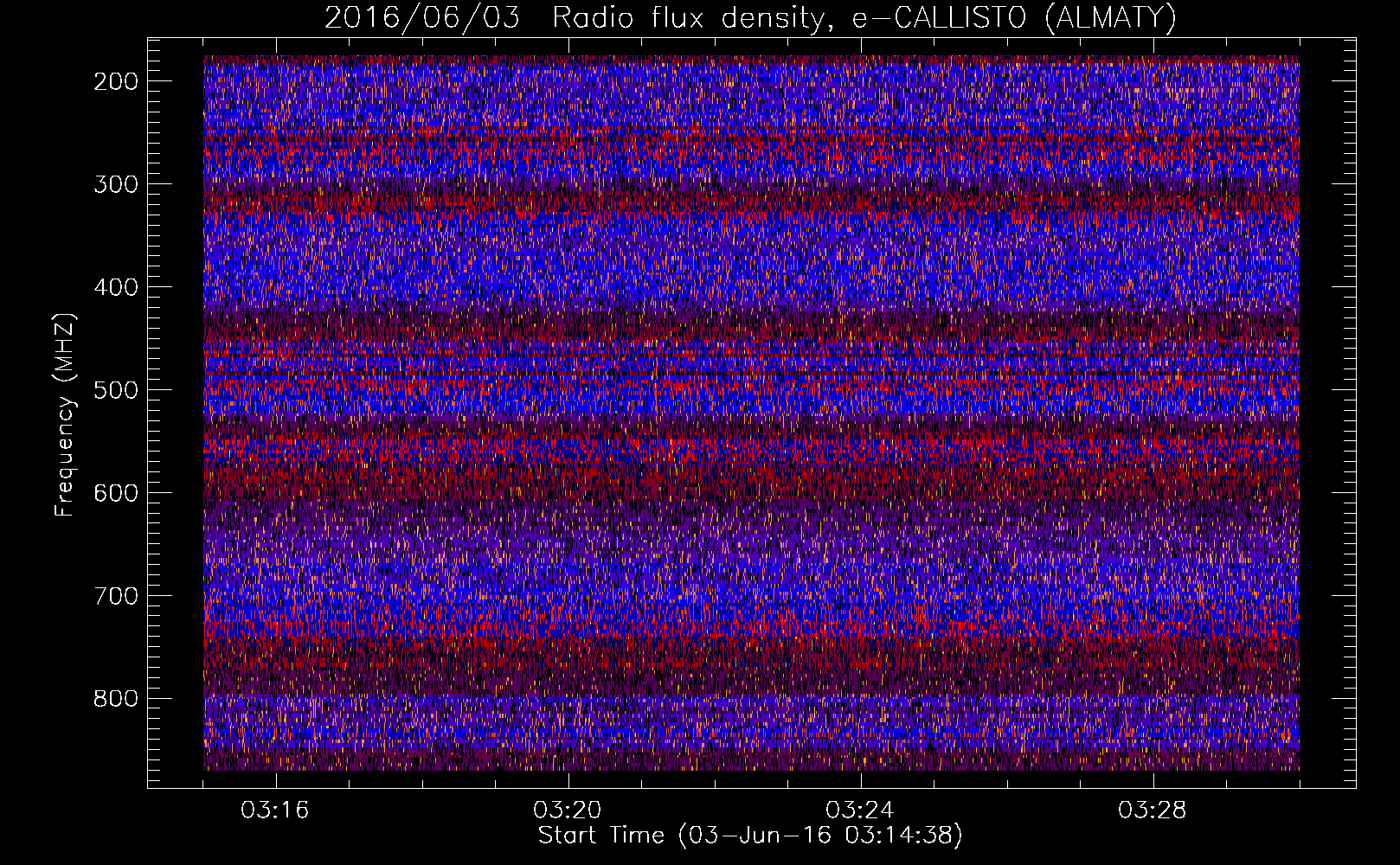Click the 700 frequency tick label
Screen dimensions: 1400x865
point(115,596)
